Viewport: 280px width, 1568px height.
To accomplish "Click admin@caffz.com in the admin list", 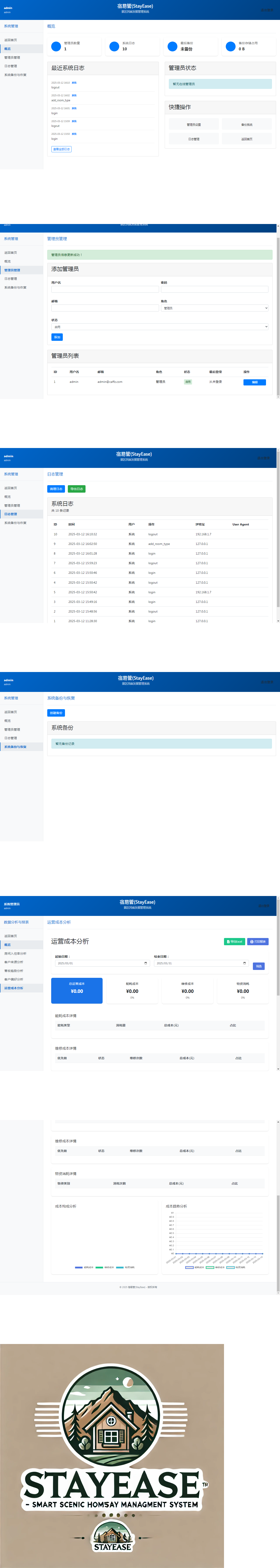I will click(110, 382).
